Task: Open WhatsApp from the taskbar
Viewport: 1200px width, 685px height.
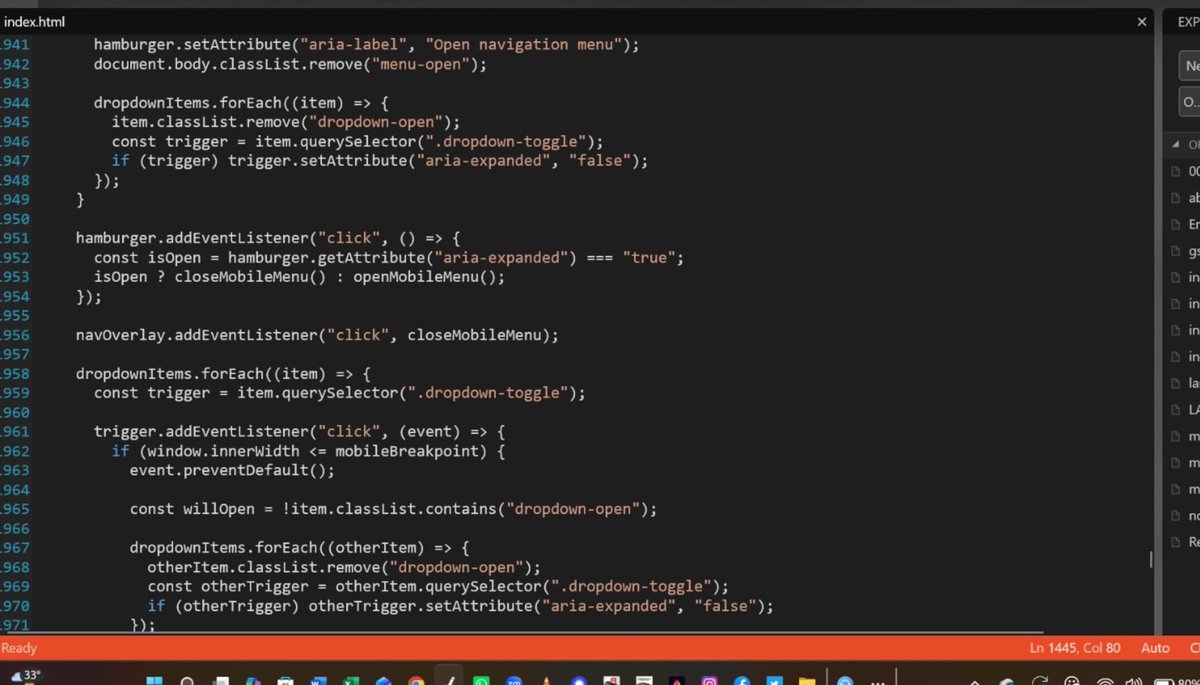Action: [x=481, y=681]
